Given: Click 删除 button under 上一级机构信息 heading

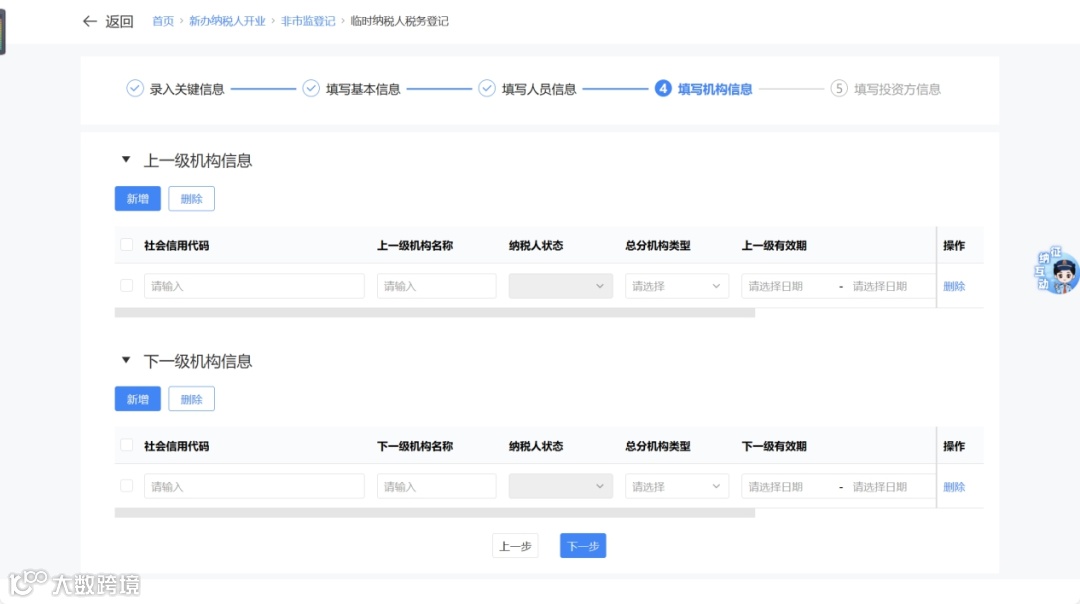Looking at the screenshot, I should click(x=191, y=198).
